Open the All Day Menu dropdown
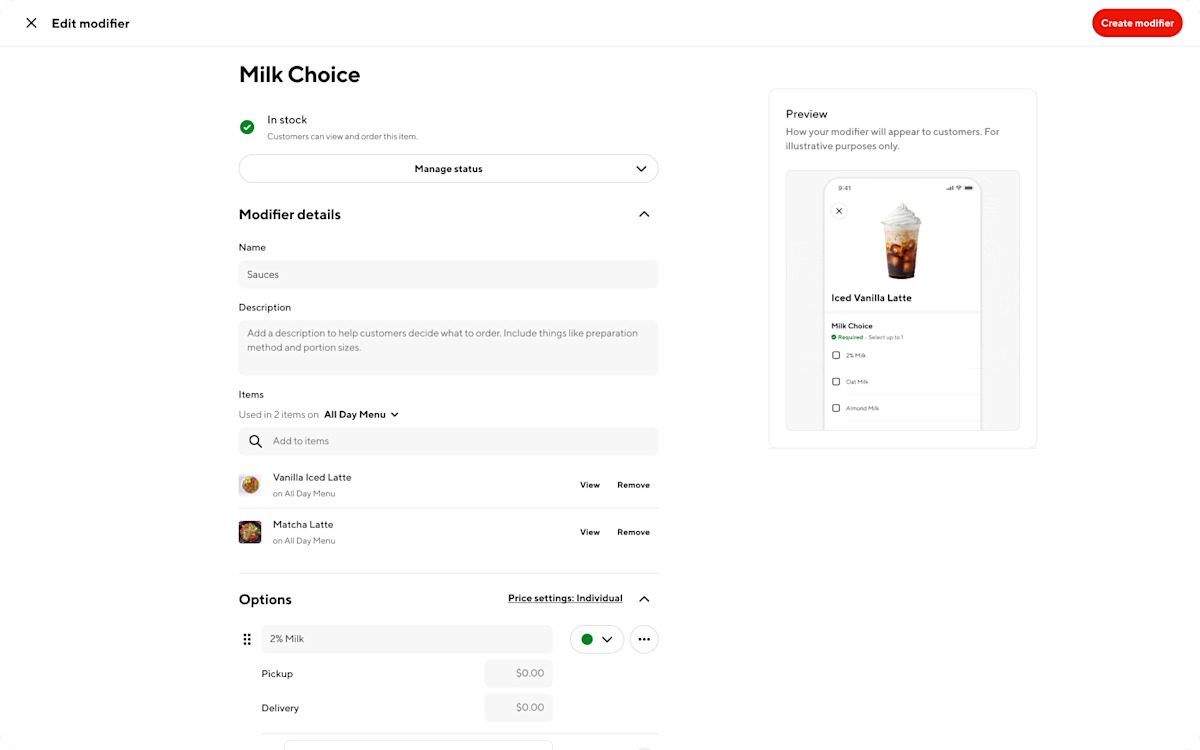Viewport: 1200px width, 750px height. 361,414
